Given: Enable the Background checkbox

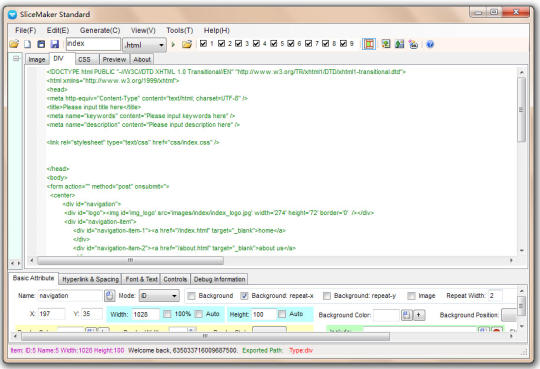Looking at the screenshot, I should [x=191, y=296].
